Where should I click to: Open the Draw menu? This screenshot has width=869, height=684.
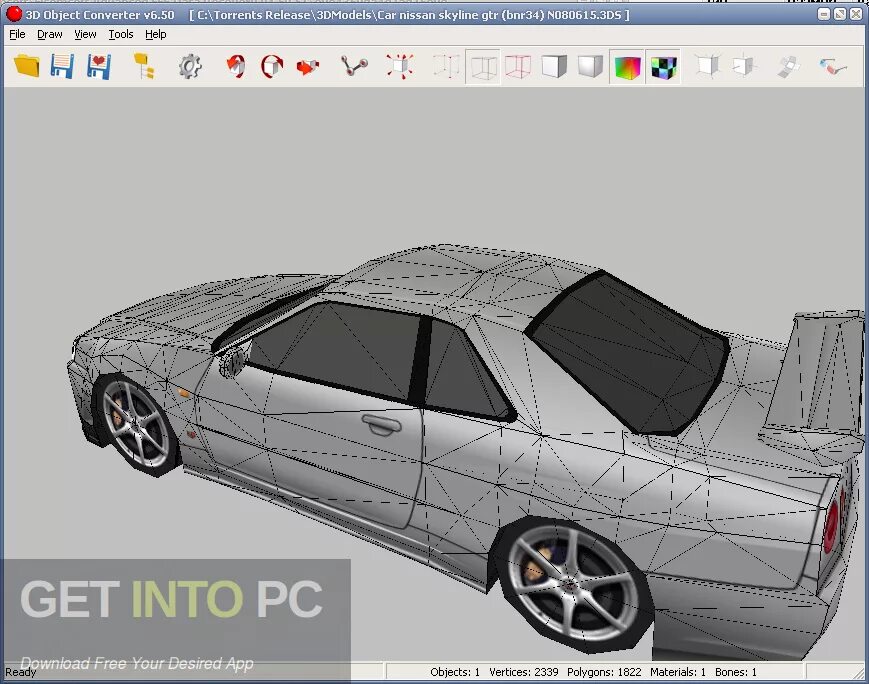click(49, 34)
